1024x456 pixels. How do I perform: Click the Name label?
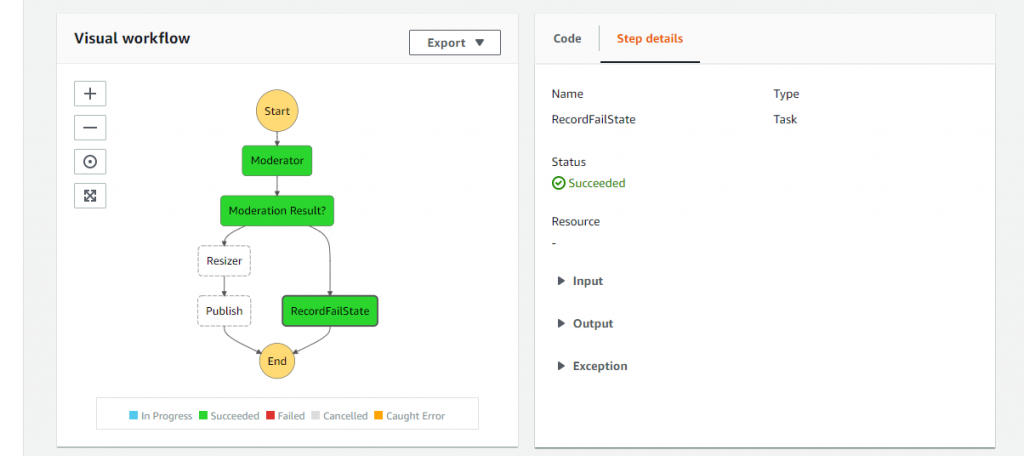click(568, 94)
